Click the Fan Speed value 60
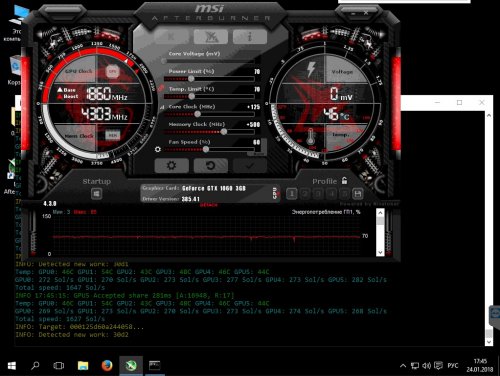 256,142
